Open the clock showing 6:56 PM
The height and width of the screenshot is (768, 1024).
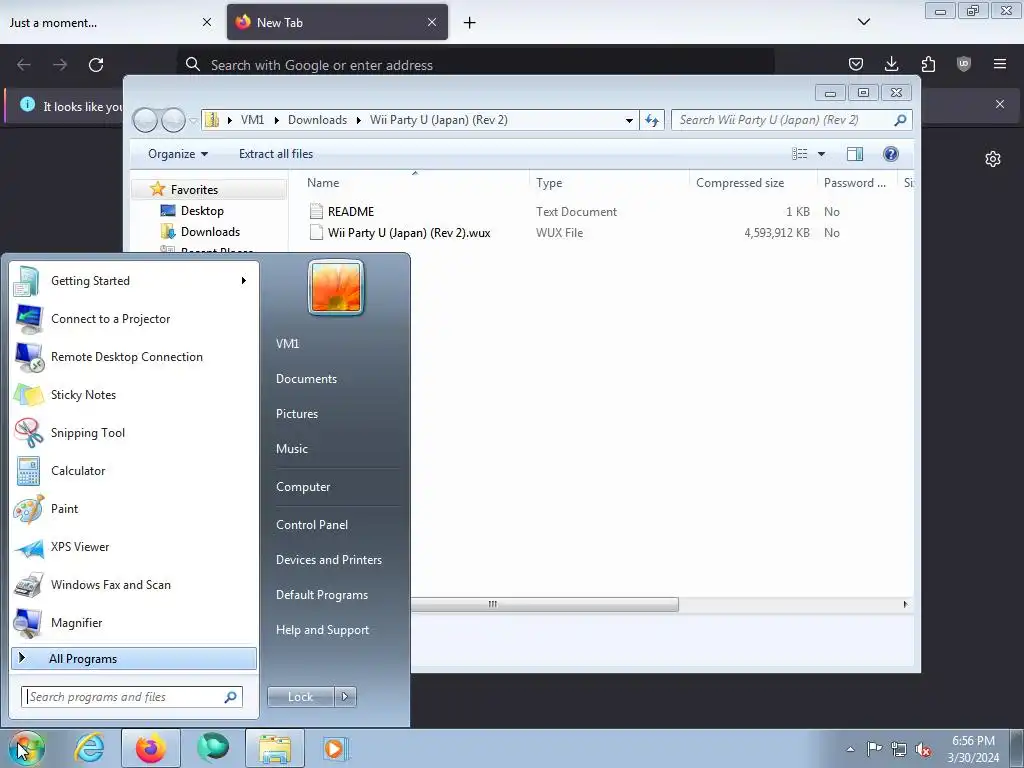pos(973,749)
